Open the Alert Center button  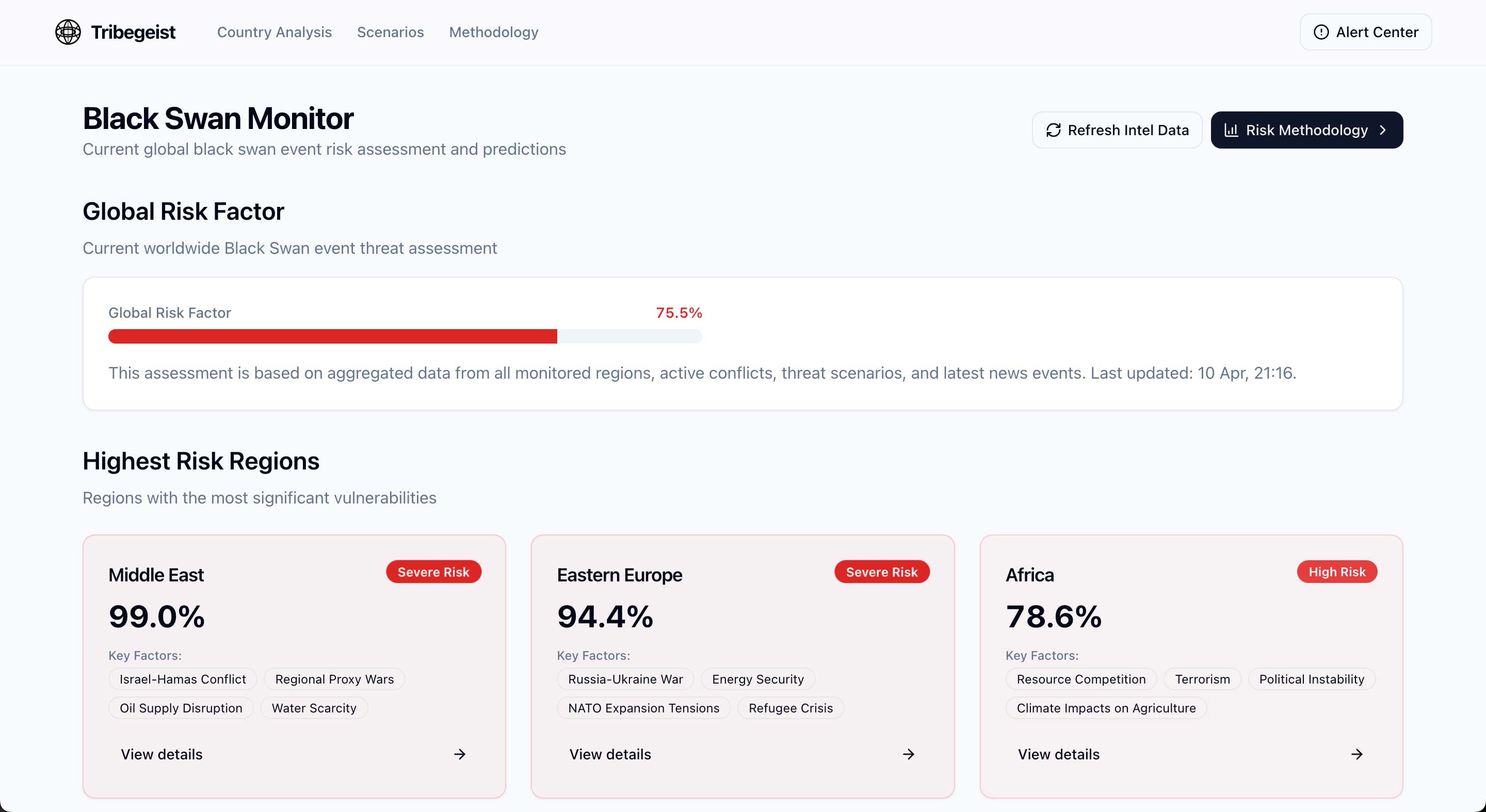pyautogui.click(x=1365, y=33)
